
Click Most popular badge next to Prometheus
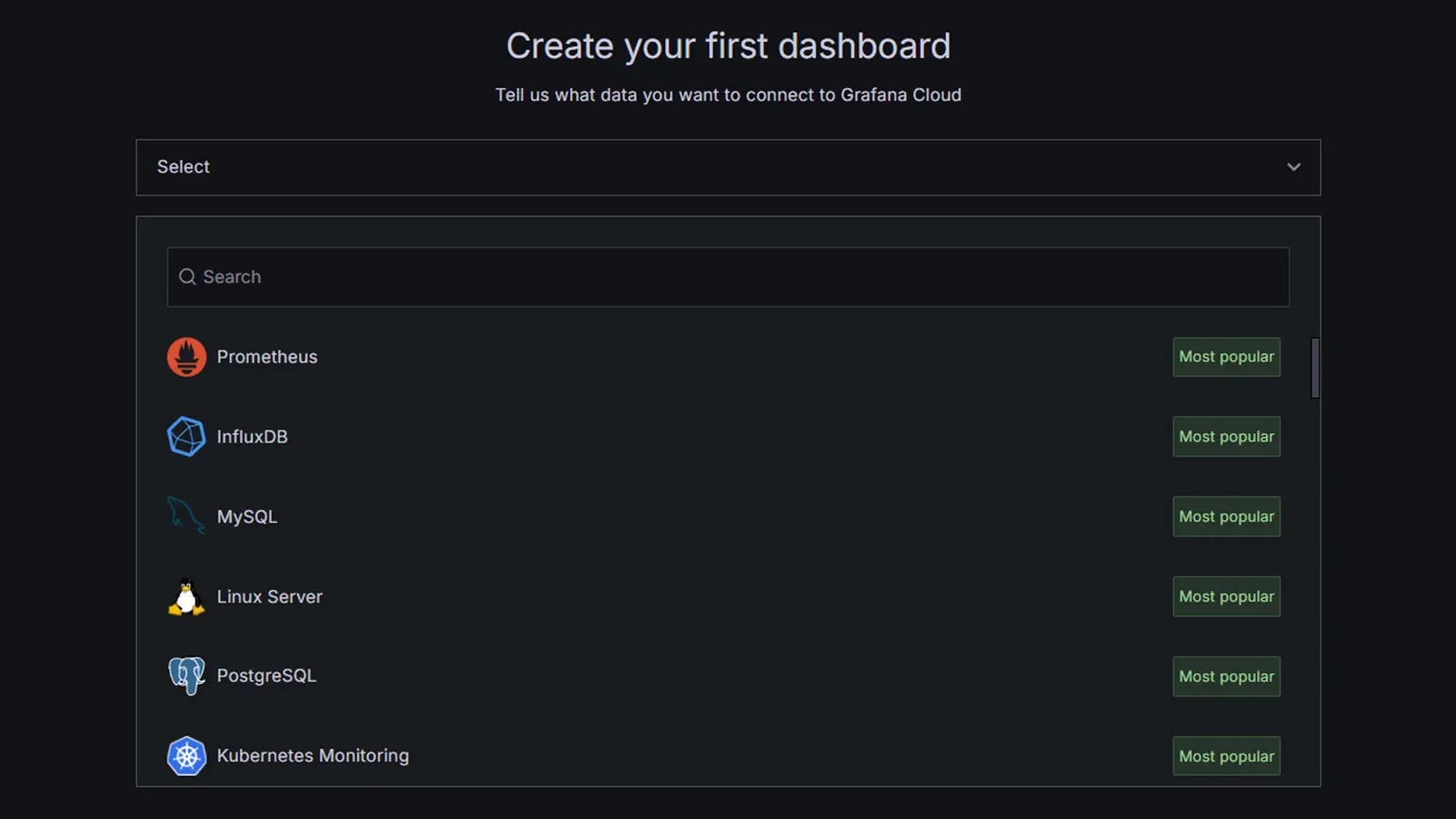pyautogui.click(x=1226, y=357)
